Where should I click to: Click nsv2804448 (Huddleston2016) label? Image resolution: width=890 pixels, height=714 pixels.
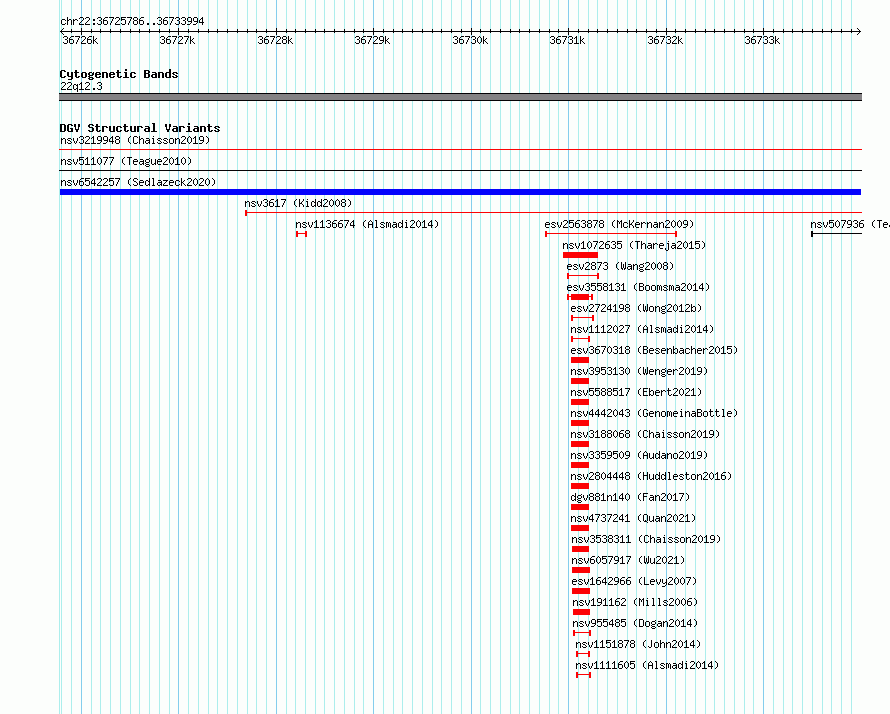point(651,476)
